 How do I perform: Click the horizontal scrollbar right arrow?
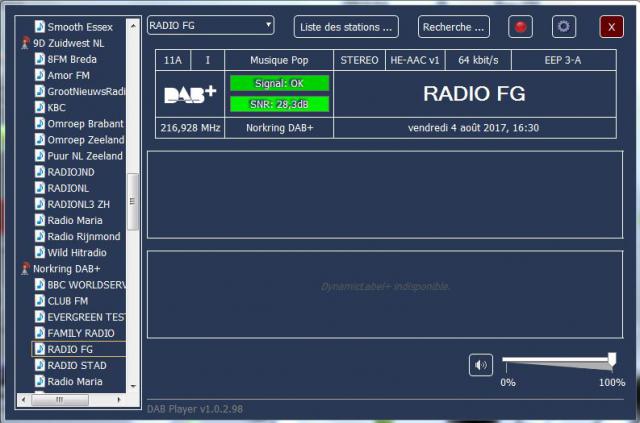[x=119, y=399]
